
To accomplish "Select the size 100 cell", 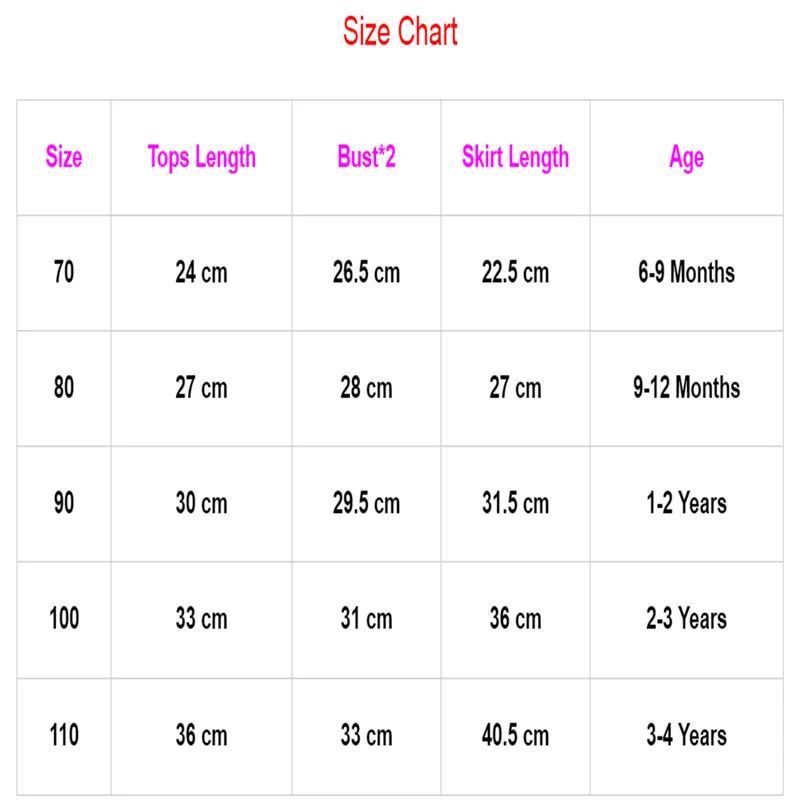I will point(64,619).
